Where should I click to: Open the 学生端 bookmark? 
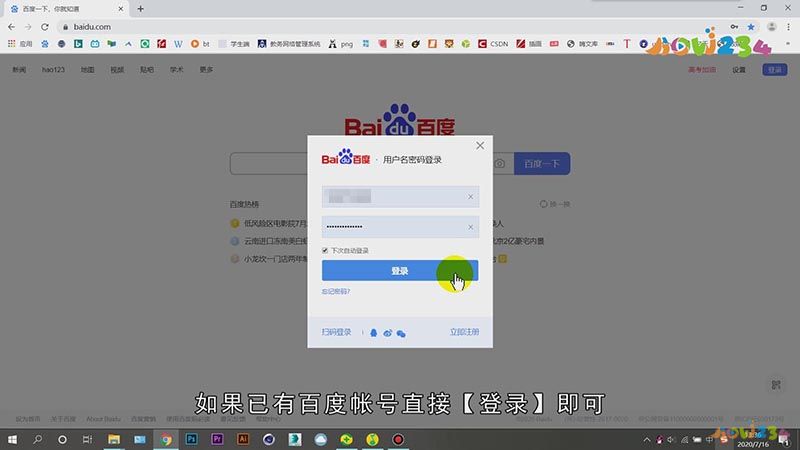click(234, 44)
